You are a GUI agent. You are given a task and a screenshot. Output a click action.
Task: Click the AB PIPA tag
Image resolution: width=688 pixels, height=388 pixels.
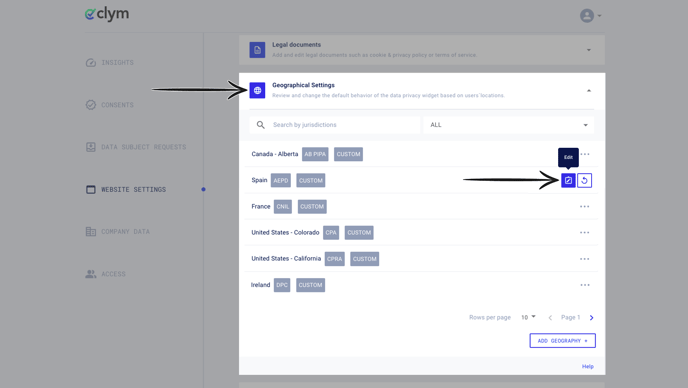(x=315, y=154)
